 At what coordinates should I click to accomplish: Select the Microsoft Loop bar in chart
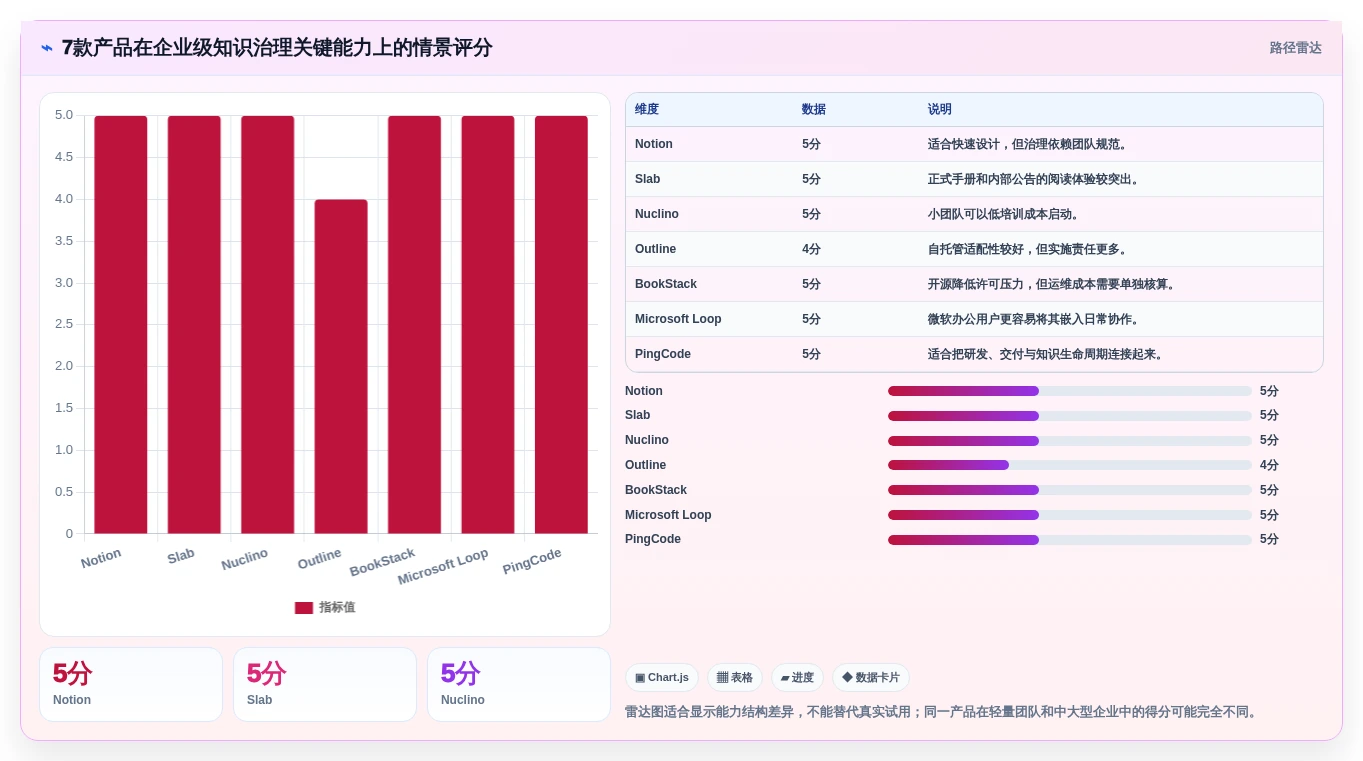point(488,325)
